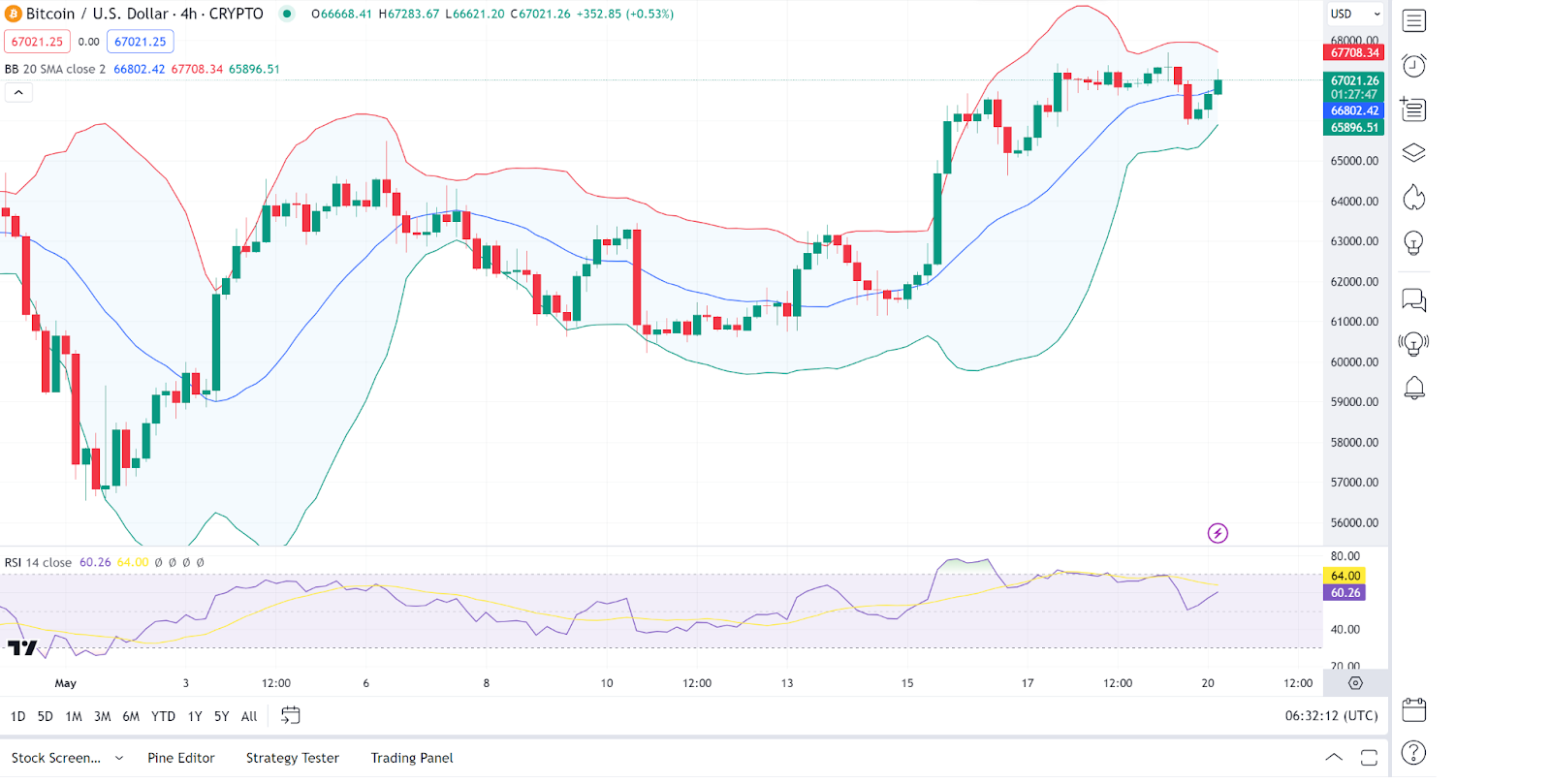Open the Calendar icon in sidebar
Viewport: 1551px width, 784px height.
(x=1414, y=710)
